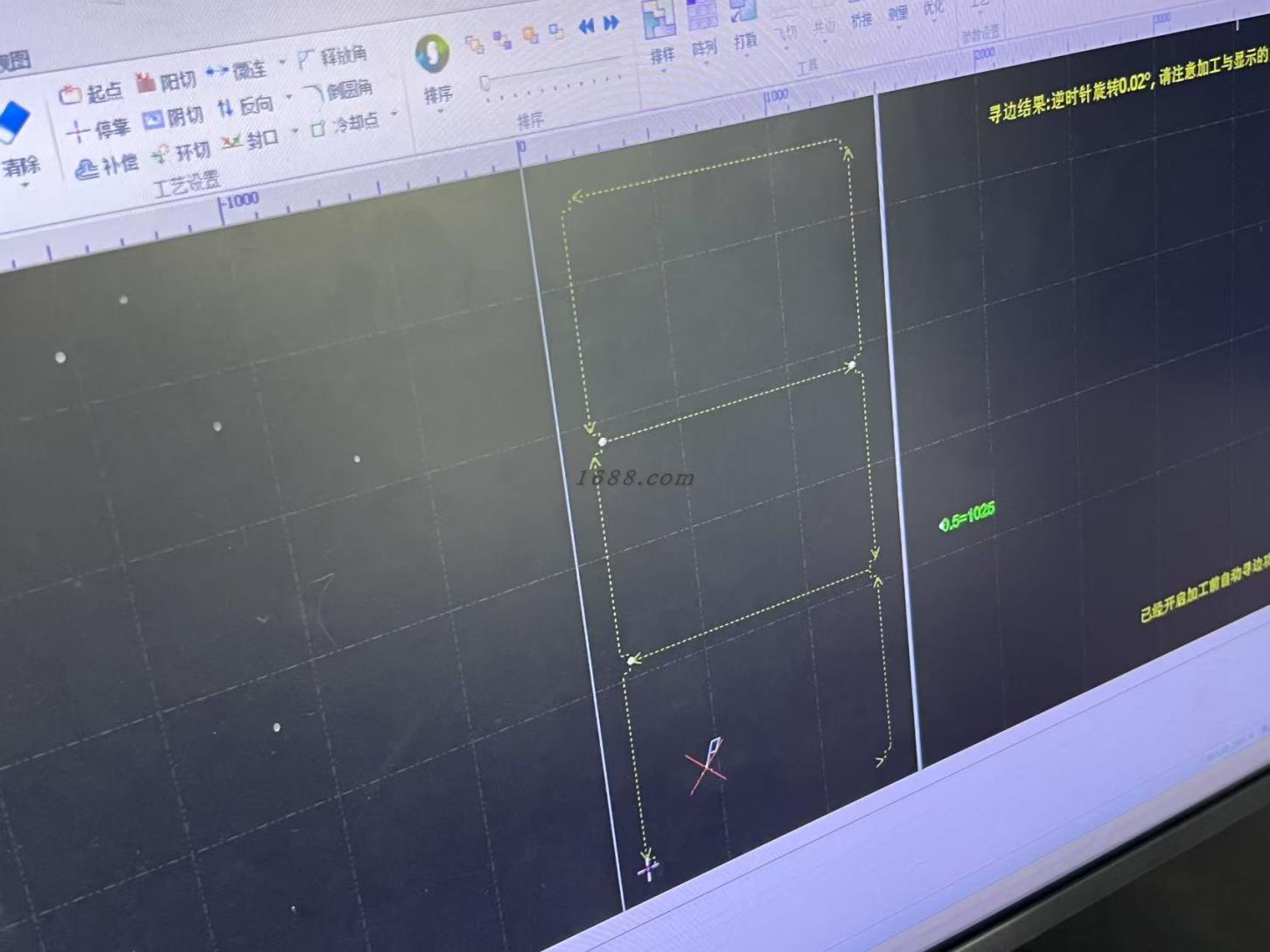Viewport: 1270px width, 952px height.
Task: Click the beige overlapping-squares order icon
Action: (474, 44)
